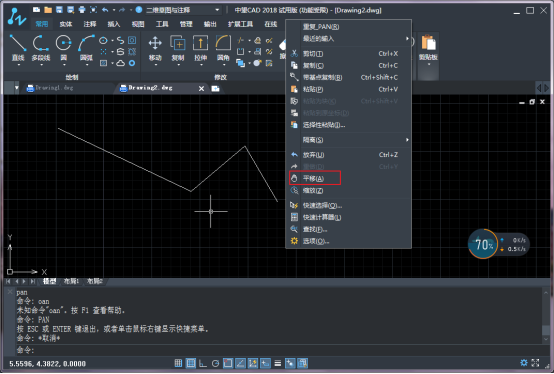Select the Line (直线) drawing tool
Image resolution: width=554 pixels, height=374 pixels.
point(18,48)
